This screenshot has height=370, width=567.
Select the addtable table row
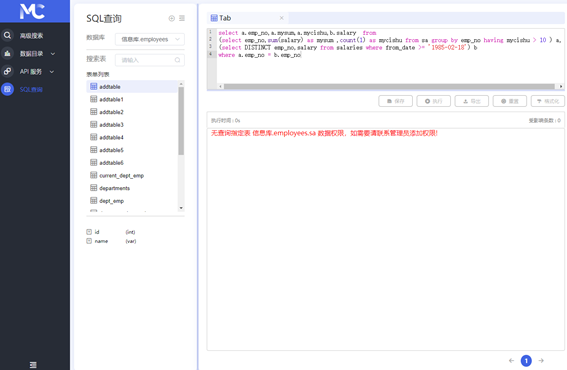(x=132, y=86)
